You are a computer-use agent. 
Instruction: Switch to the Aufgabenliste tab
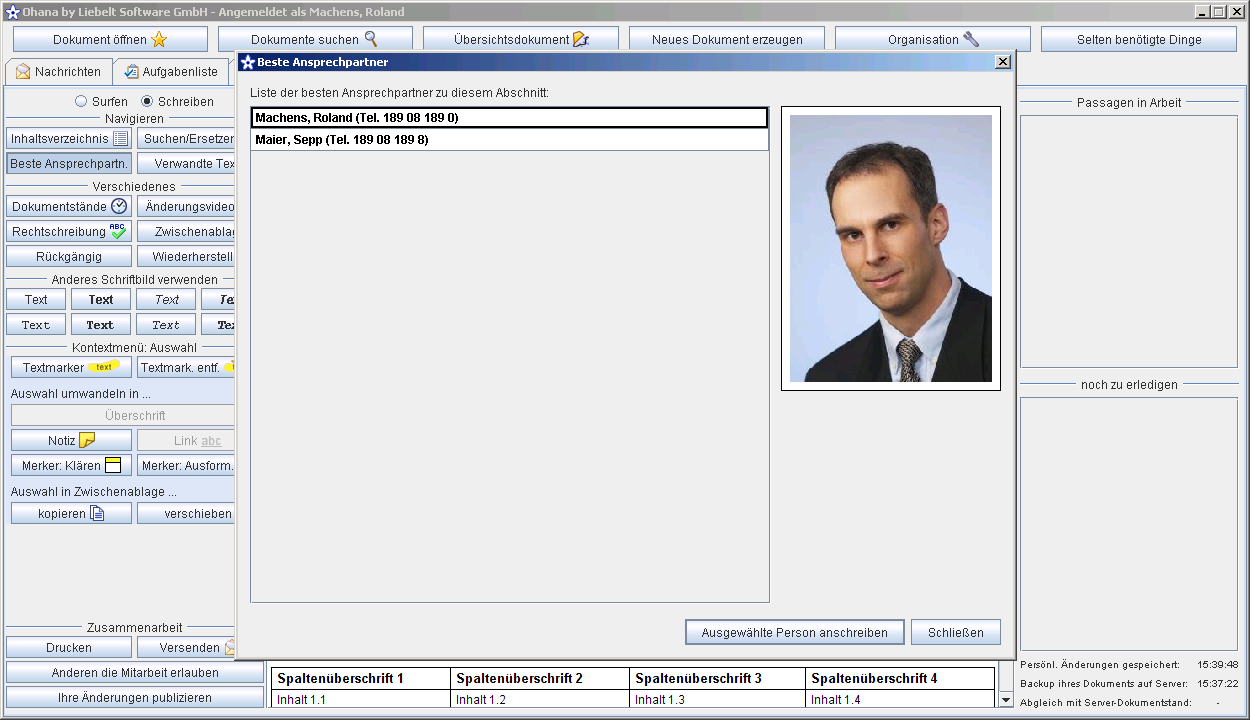point(170,72)
